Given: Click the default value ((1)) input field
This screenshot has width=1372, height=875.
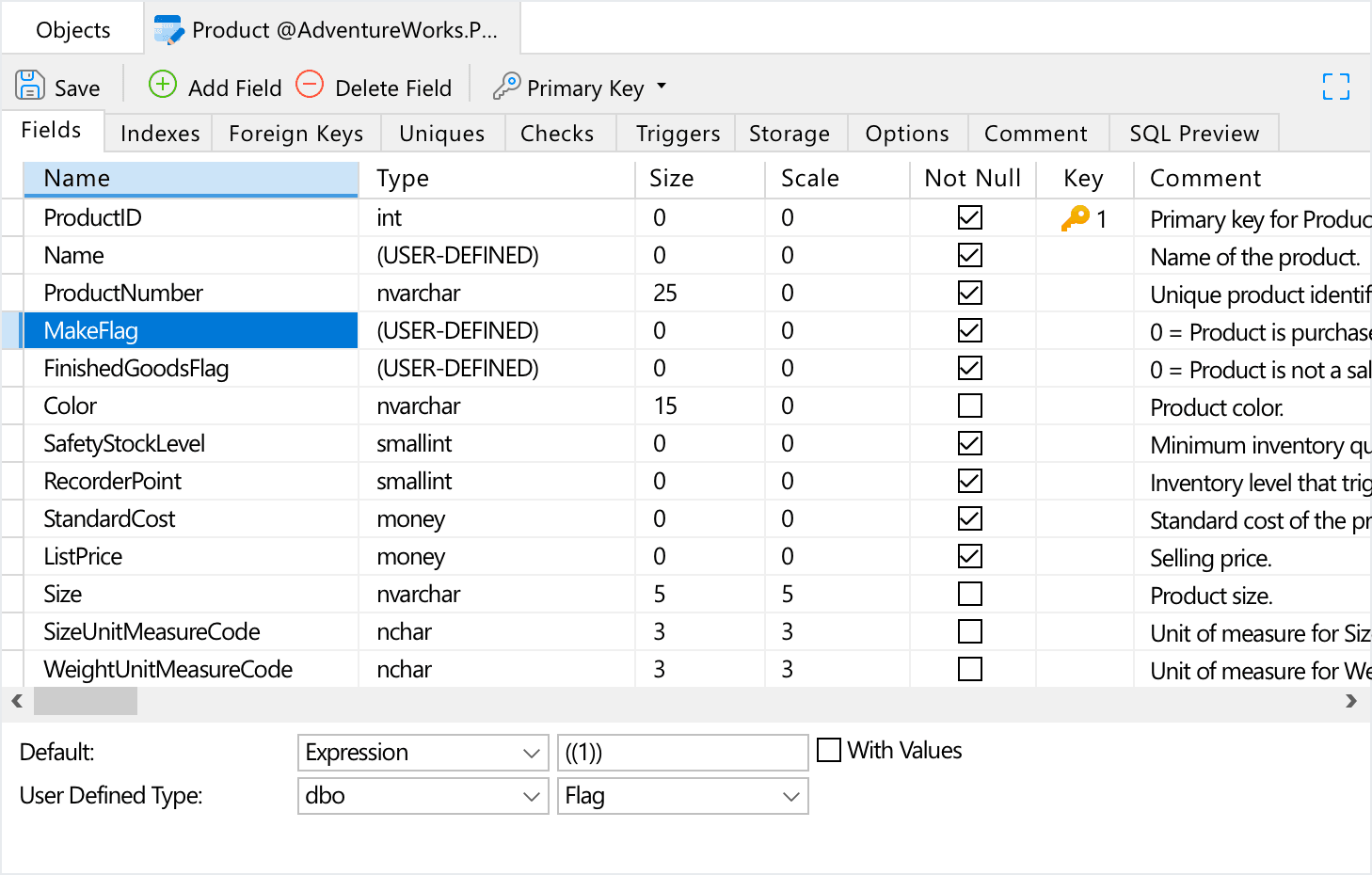Looking at the screenshot, I should coord(682,753).
